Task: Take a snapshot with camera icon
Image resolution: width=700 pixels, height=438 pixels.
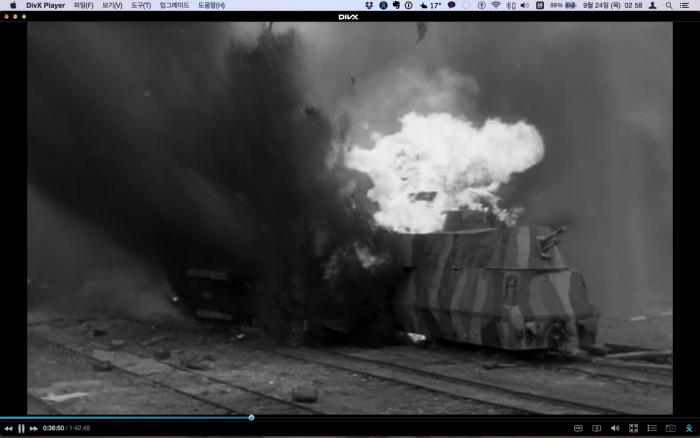Action: pos(670,428)
